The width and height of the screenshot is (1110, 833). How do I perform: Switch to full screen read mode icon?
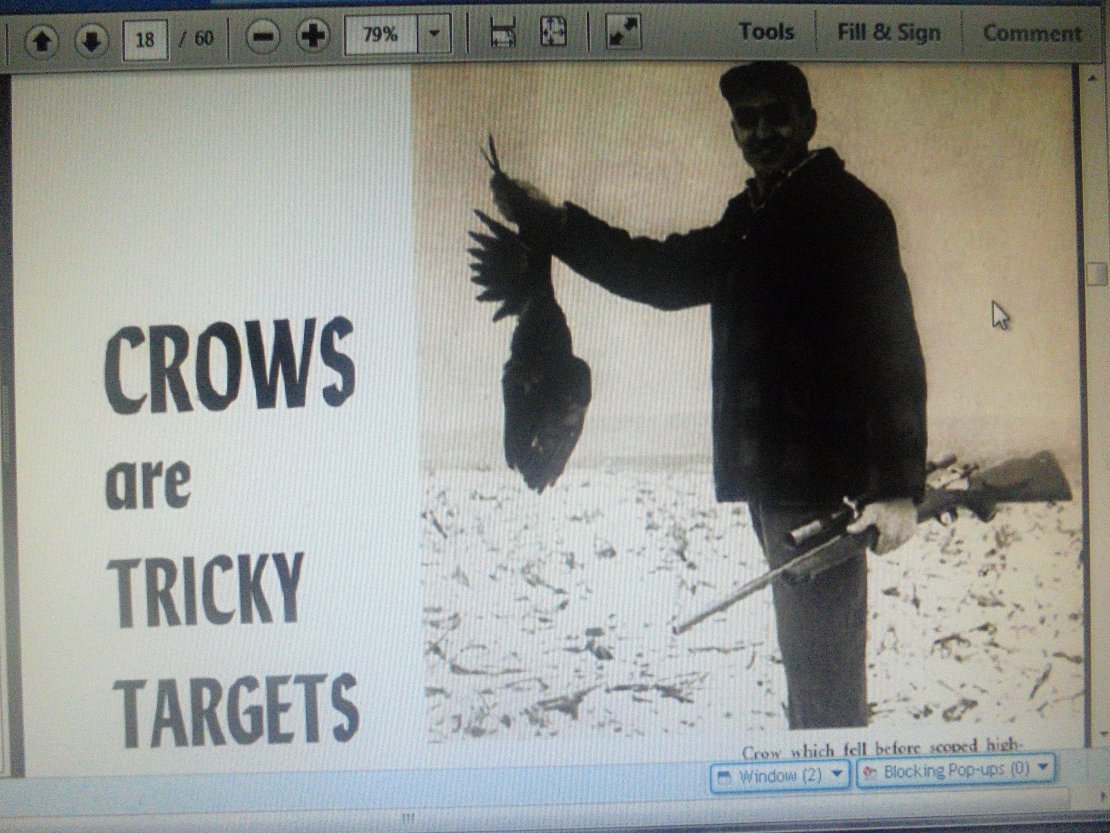click(x=623, y=32)
